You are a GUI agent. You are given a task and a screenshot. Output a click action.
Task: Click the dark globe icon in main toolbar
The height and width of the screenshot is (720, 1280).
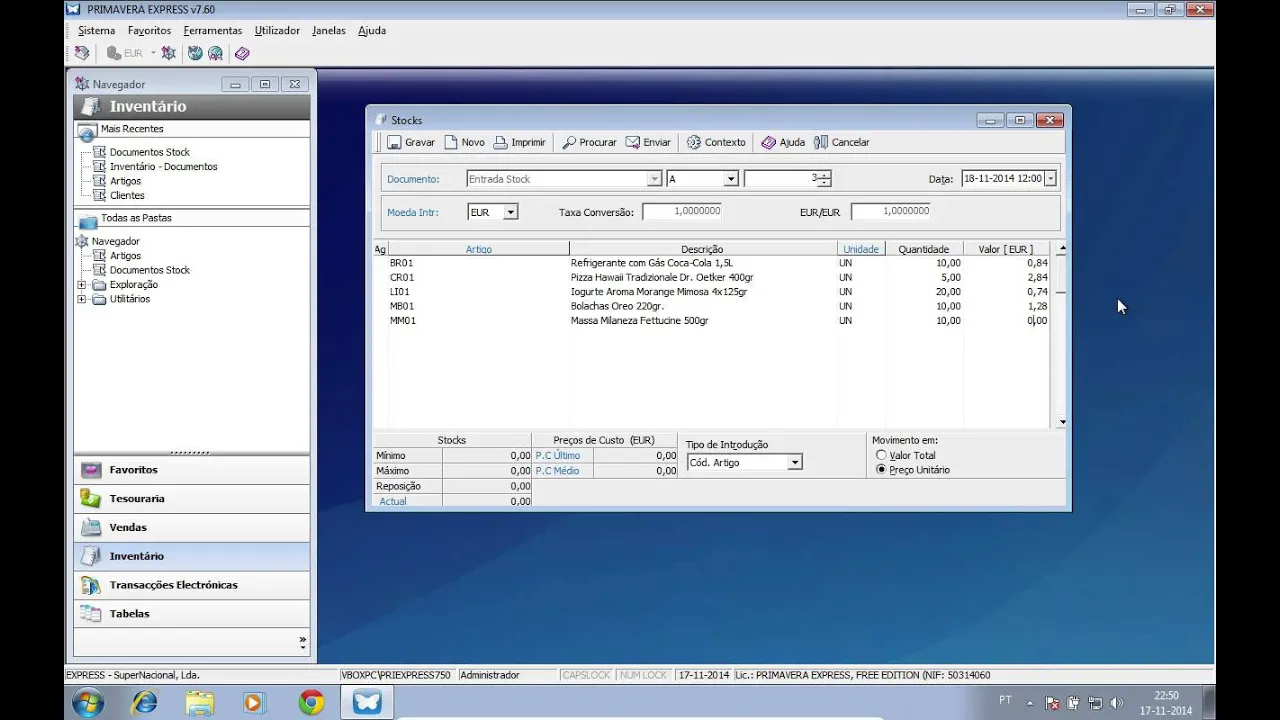click(x=195, y=53)
